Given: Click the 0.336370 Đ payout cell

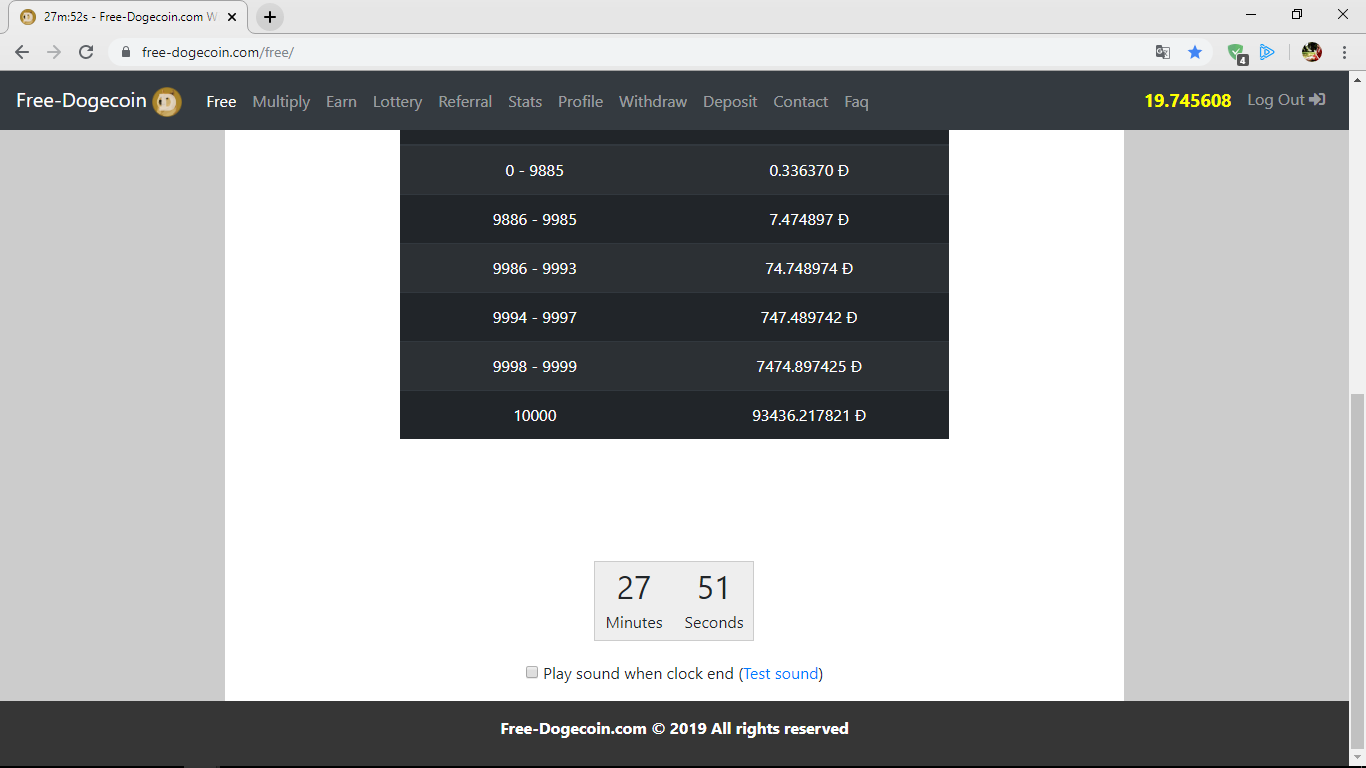Looking at the screenshot, I should 809,170.
